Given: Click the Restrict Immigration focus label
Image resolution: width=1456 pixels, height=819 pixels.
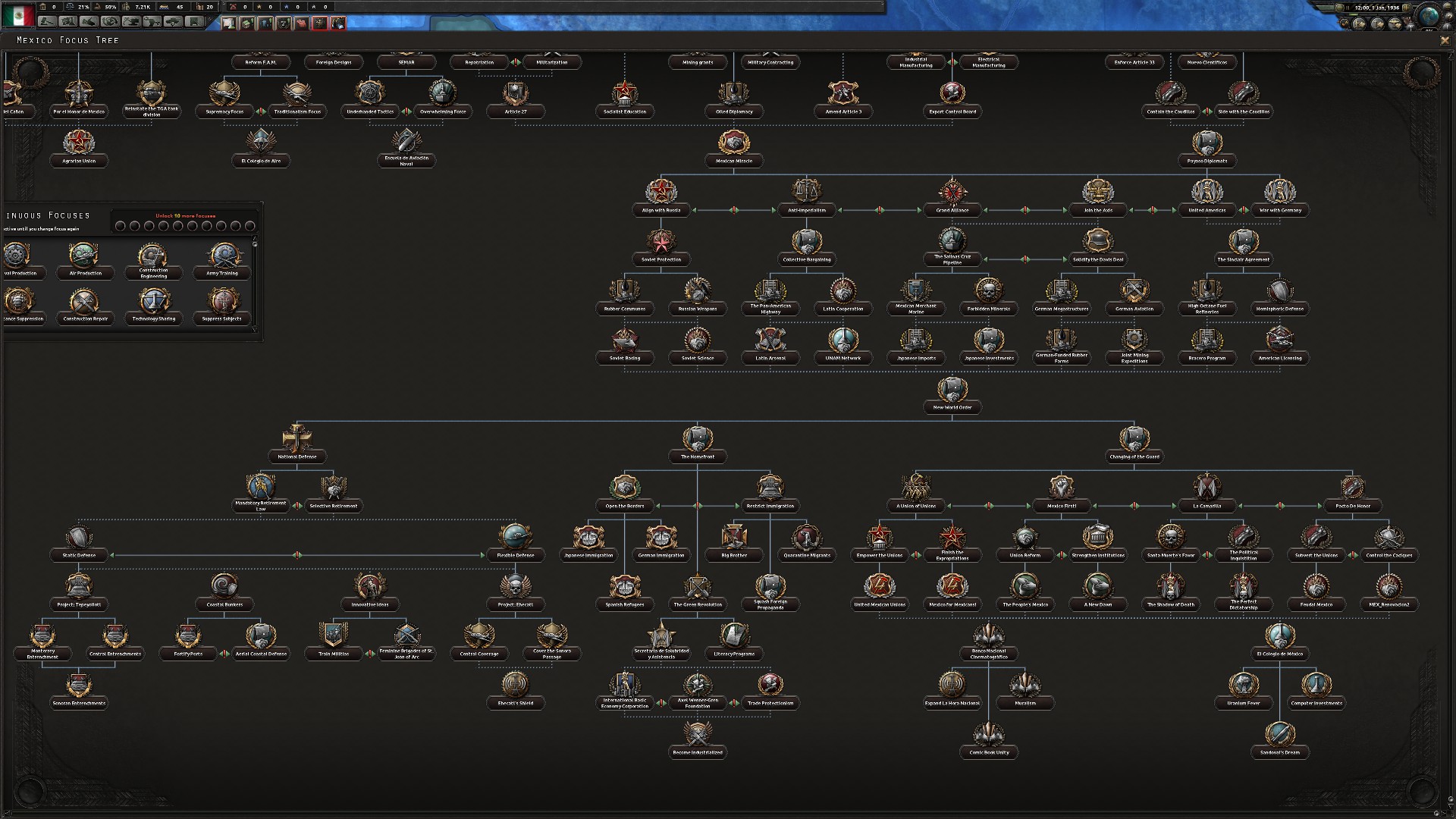Looking at the screenshot, I should [770, 506].
